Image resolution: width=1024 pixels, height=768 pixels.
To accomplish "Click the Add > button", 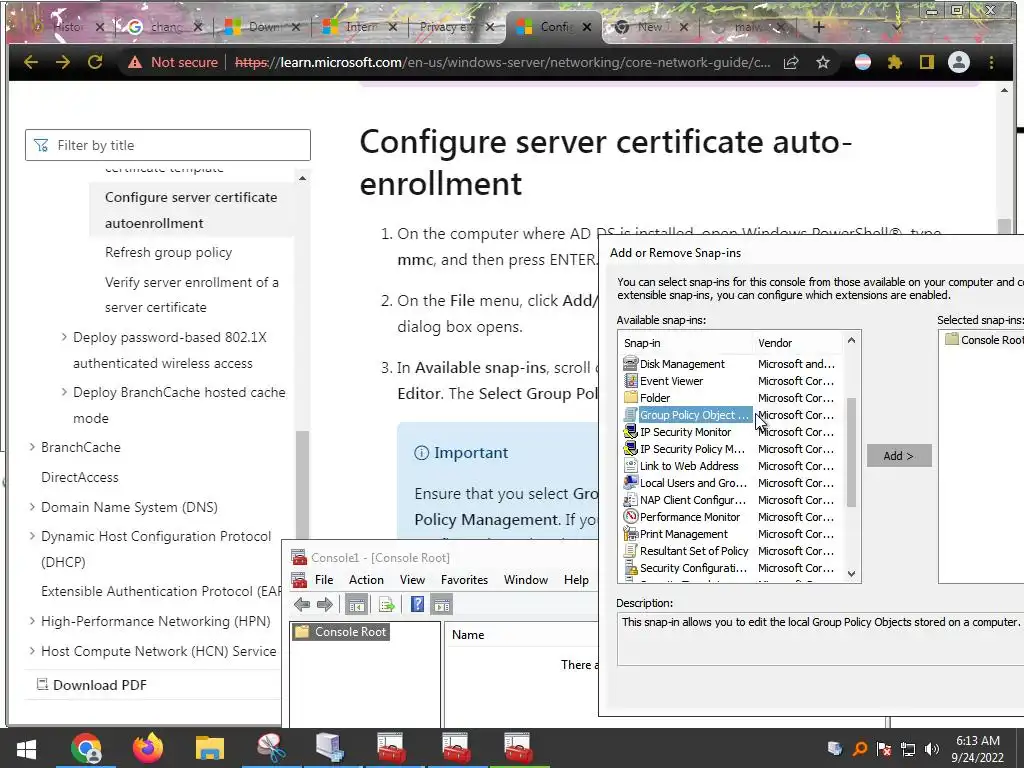I will (x=899, y=456).
